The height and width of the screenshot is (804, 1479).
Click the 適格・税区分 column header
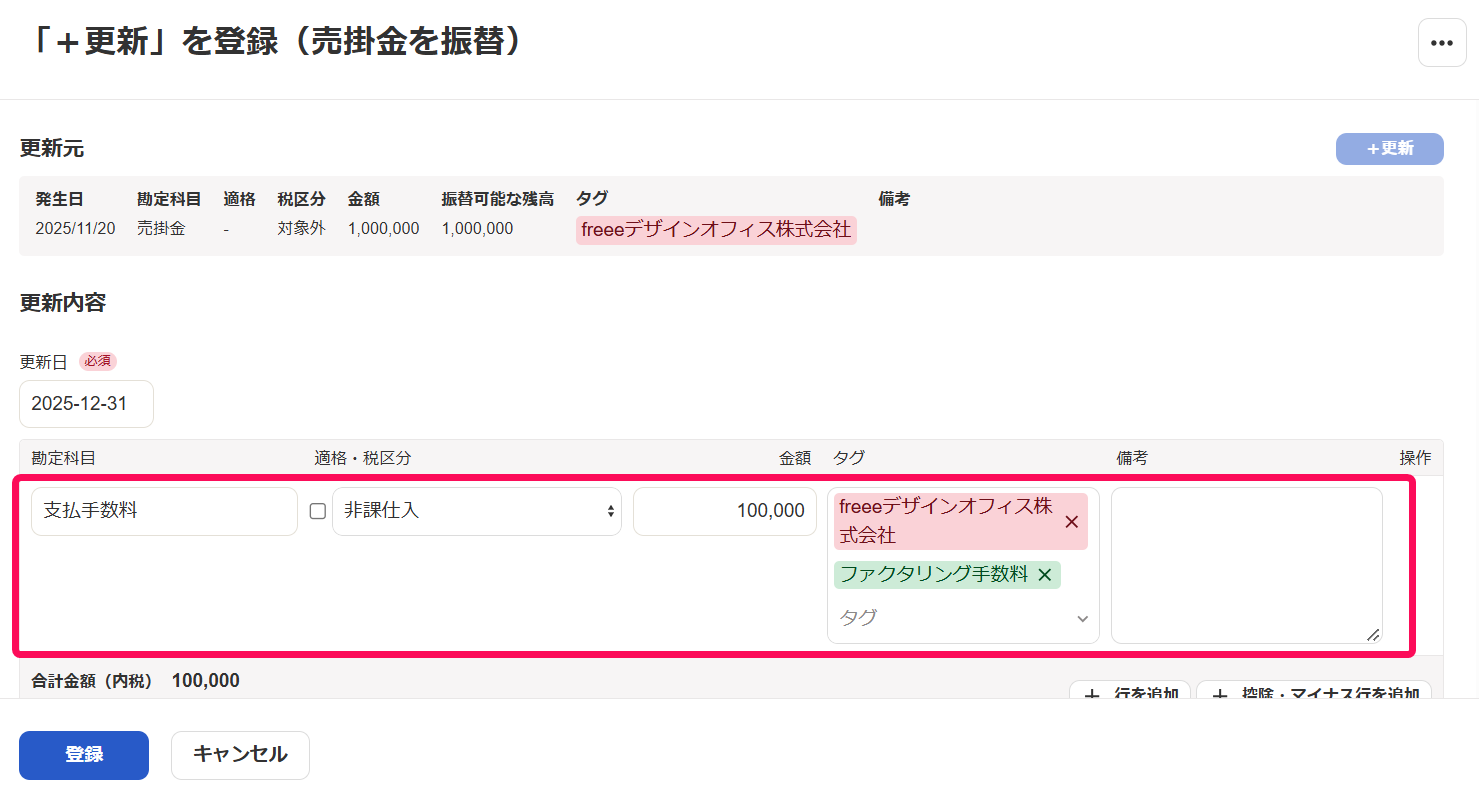[x=363, y=458]
